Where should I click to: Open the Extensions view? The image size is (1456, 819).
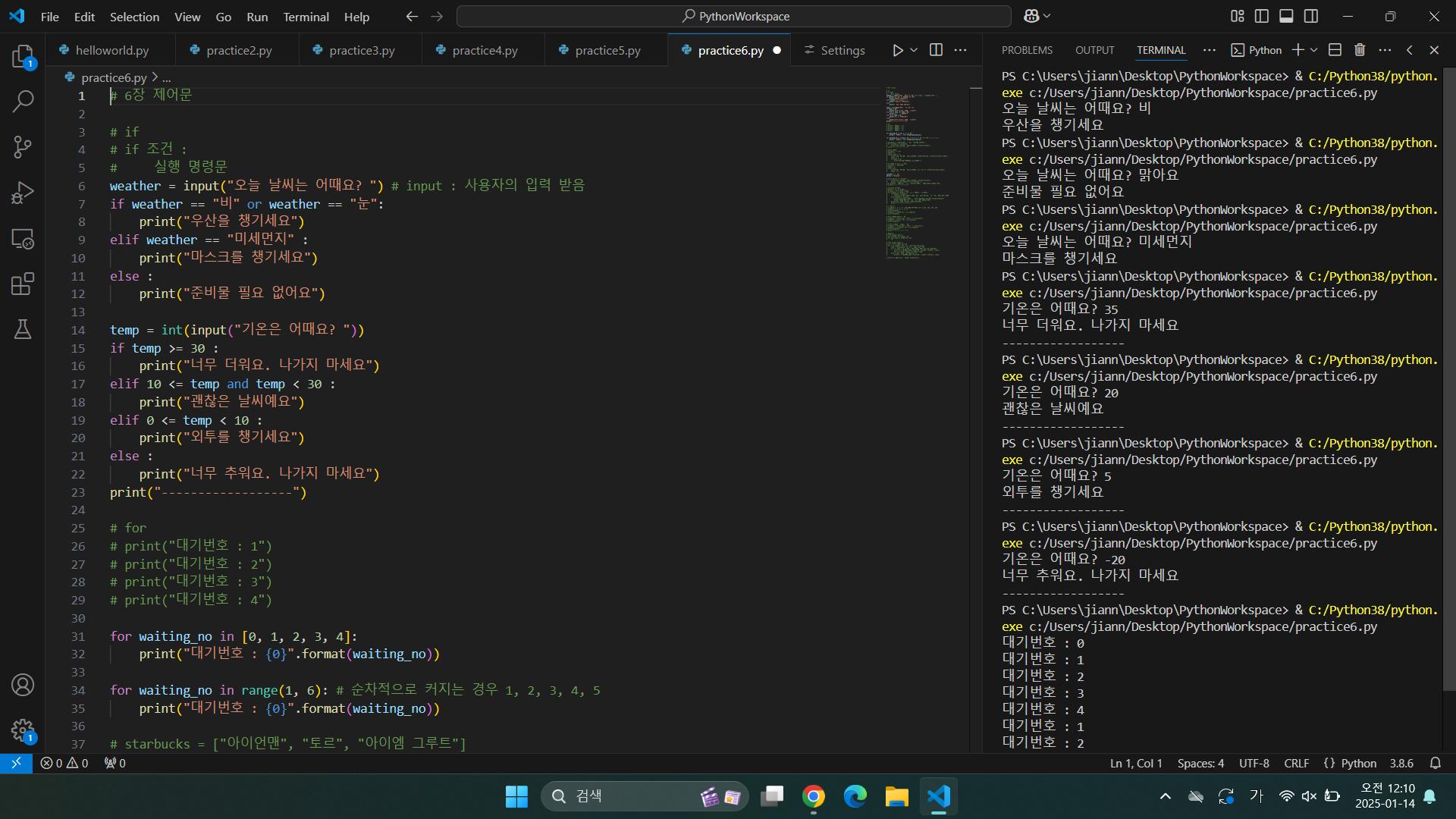coord(23,284)
